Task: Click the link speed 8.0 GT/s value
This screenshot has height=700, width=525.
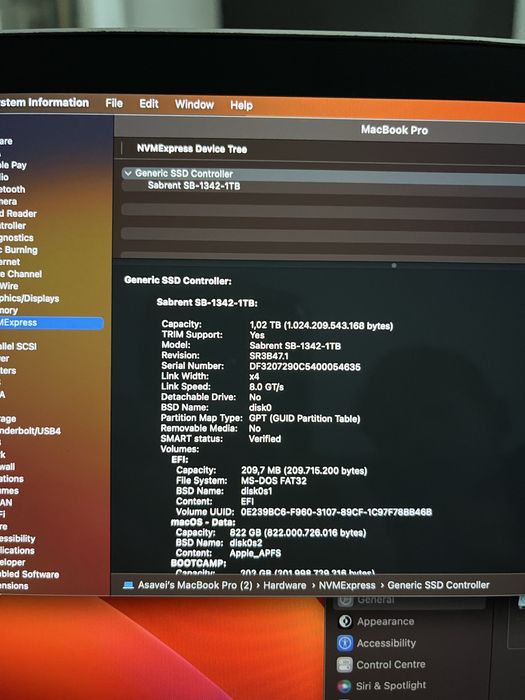Action: click(266, 387)
